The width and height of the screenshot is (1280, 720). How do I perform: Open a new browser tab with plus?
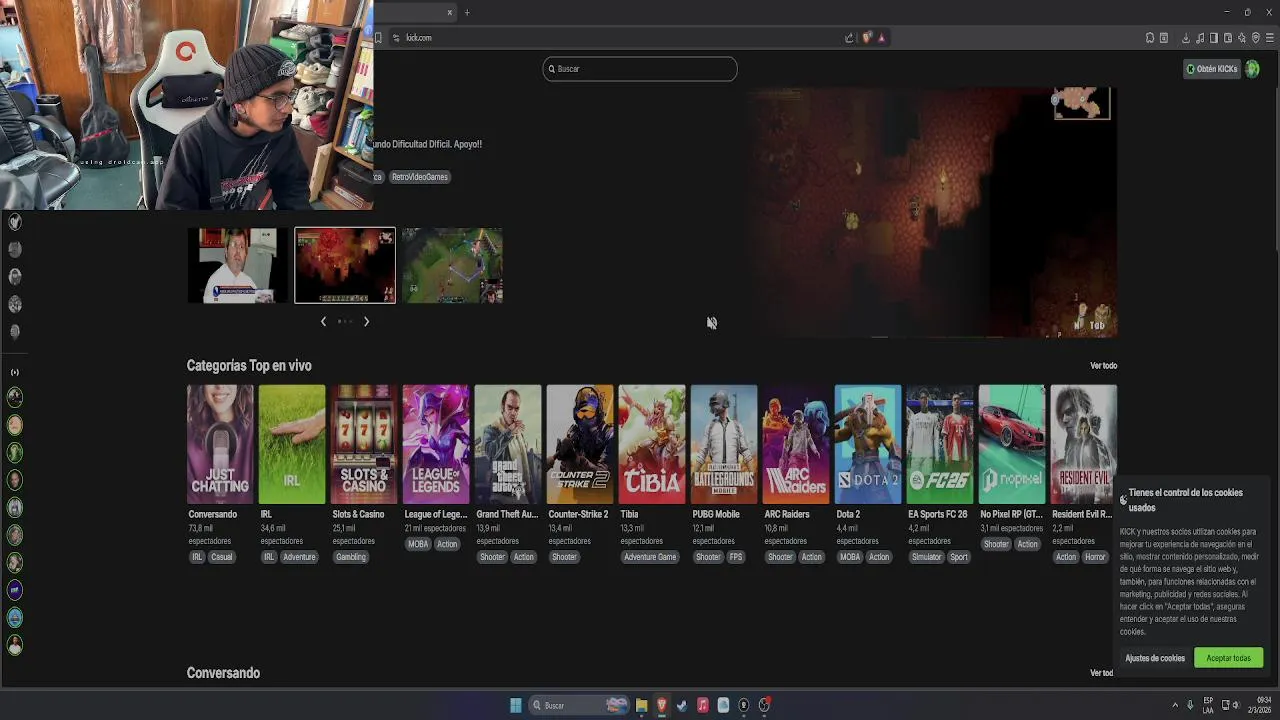coord(466,12)
